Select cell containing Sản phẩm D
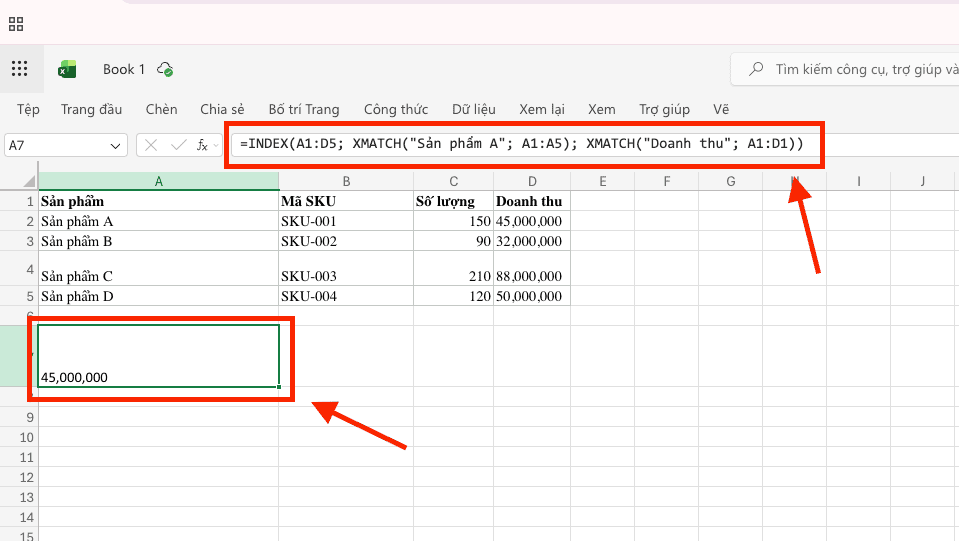959x541 pixels. point(158,296)
